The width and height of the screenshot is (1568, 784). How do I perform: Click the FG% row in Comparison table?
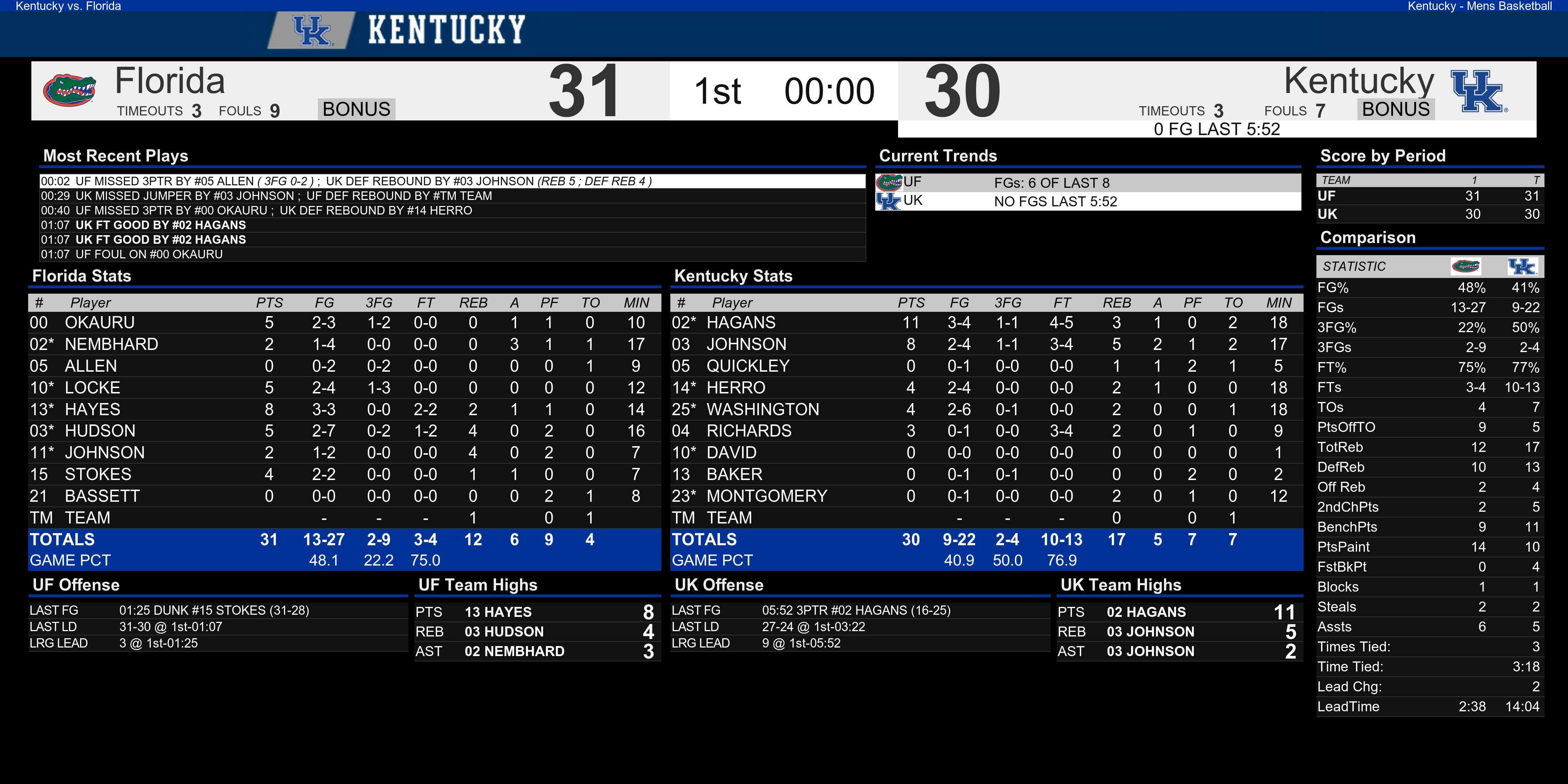coord(1429,288)
